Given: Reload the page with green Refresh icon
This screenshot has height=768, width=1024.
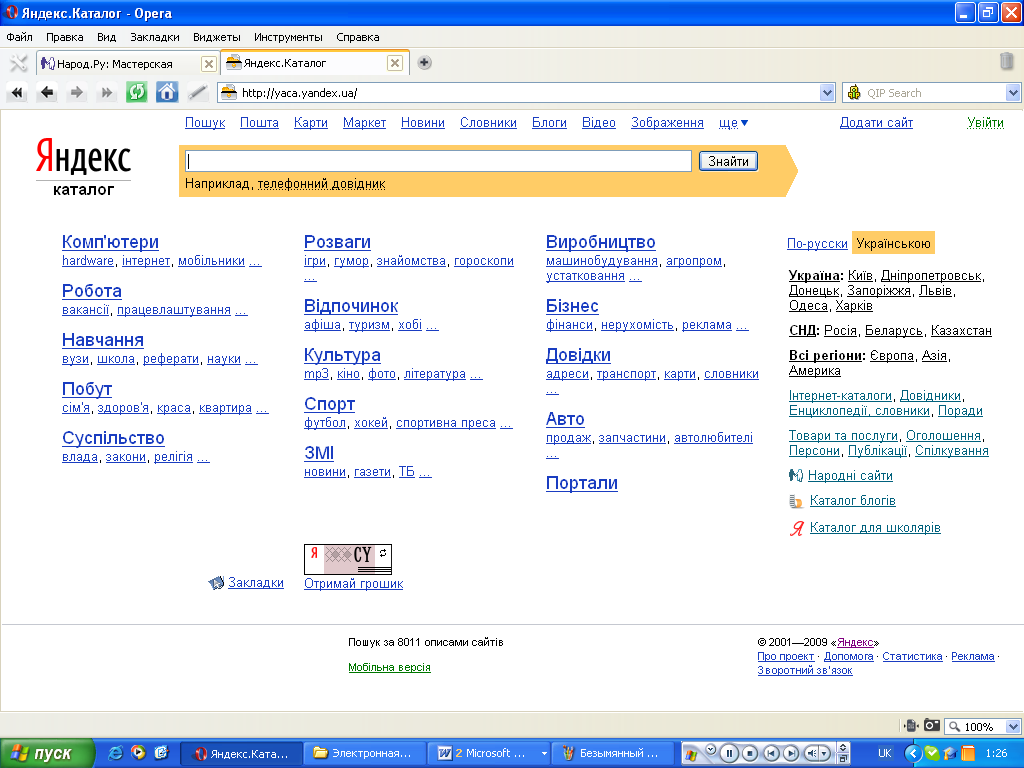Looking at the screenshot, I should pos(136,92).
